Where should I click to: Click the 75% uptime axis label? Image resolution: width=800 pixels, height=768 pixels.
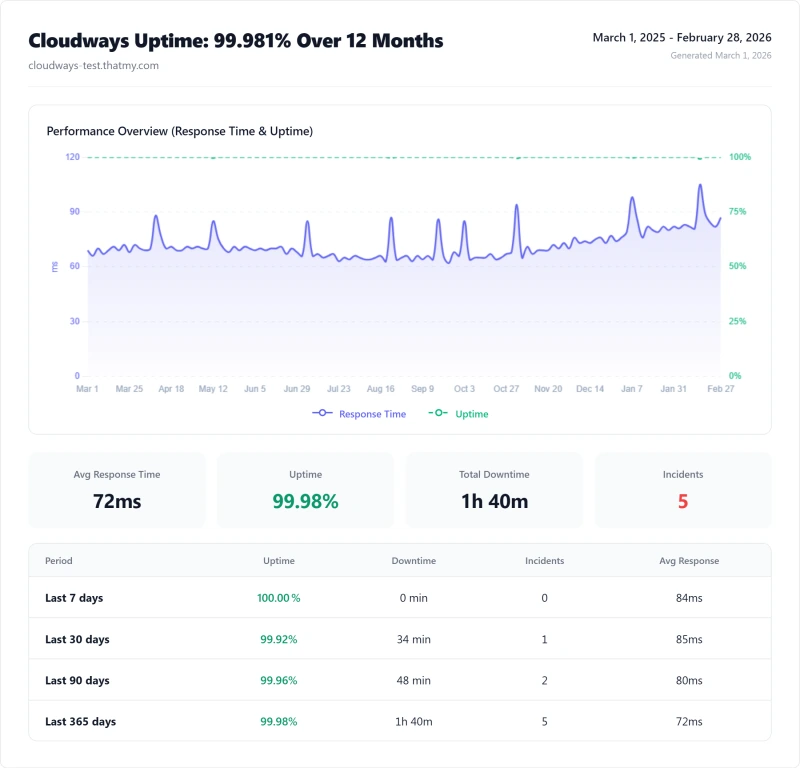737,211
